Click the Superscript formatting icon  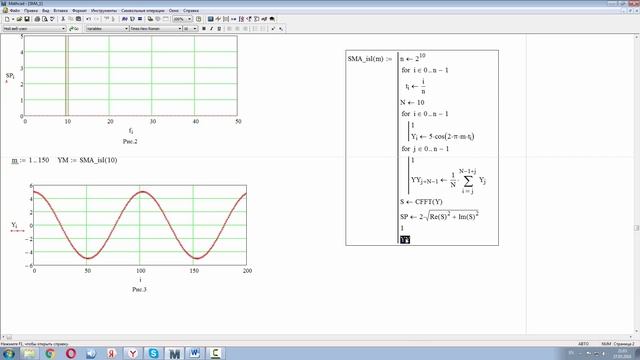(273, 29)
